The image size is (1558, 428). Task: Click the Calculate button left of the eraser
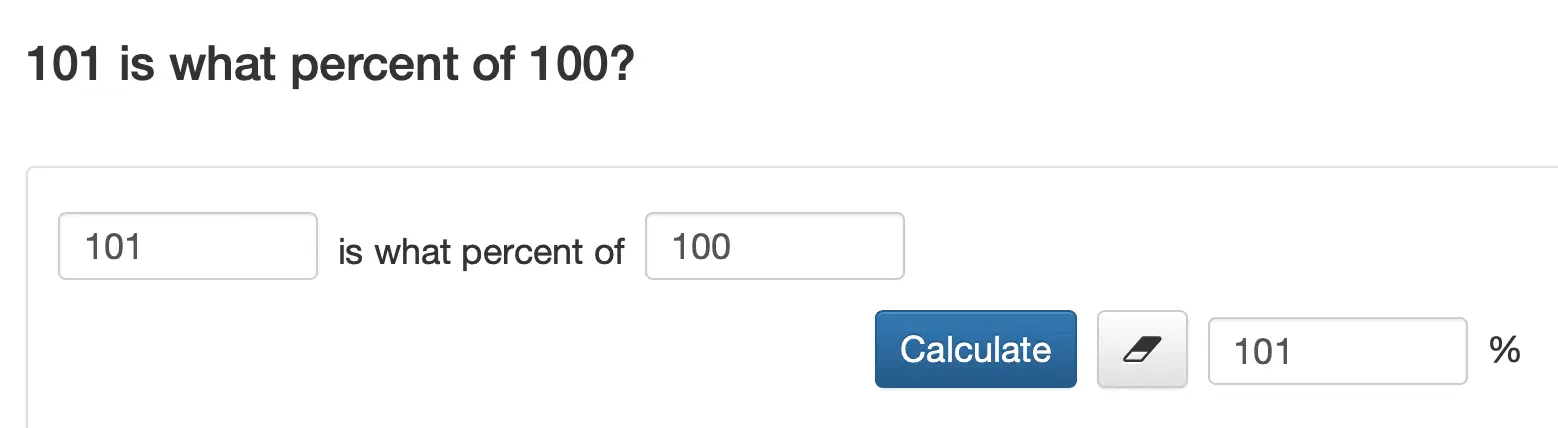975,349
